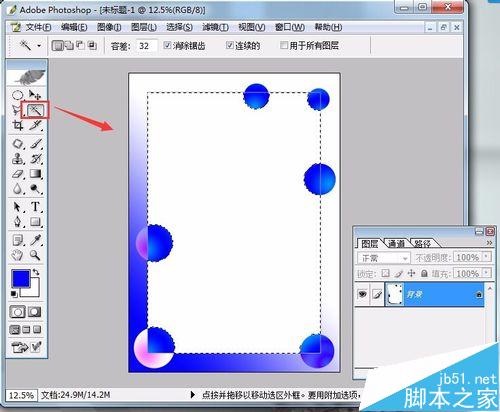
Task: Open the 编辑 menu
Action: (x=74, y=27)
